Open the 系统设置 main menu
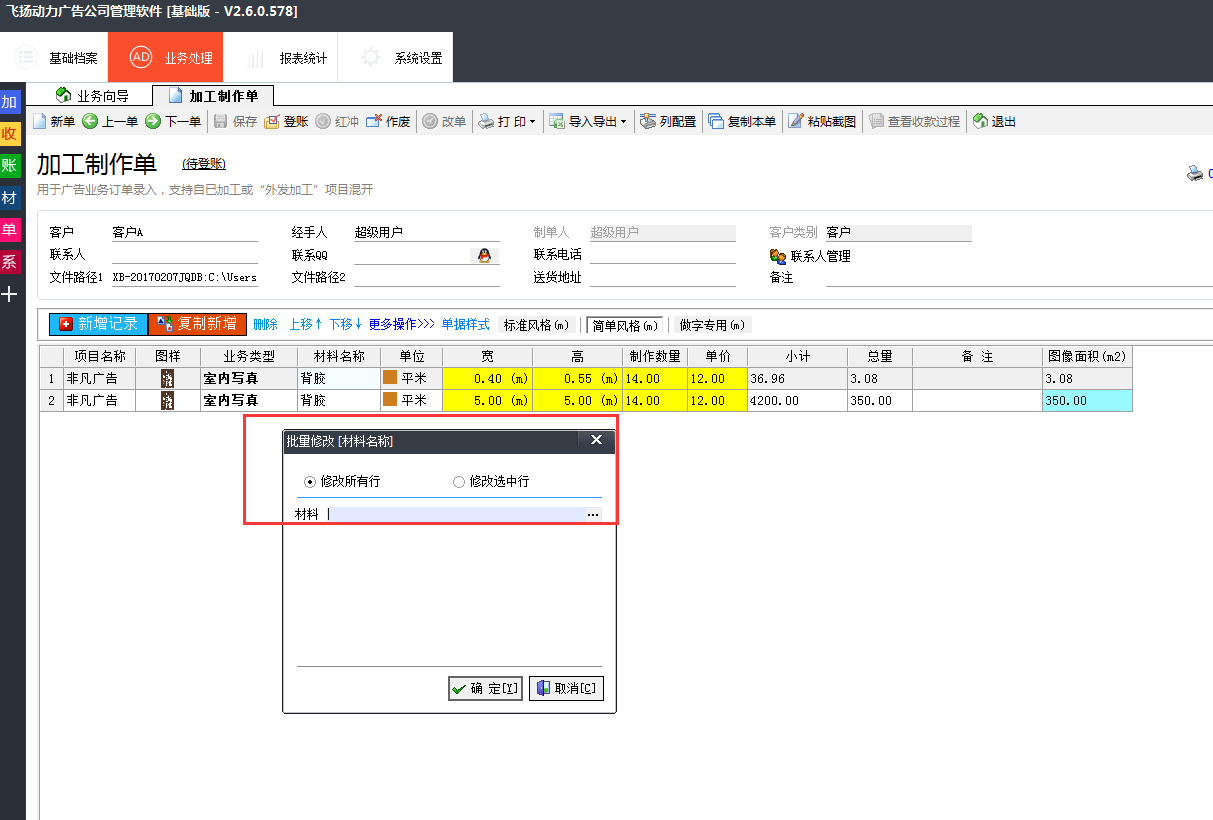Screen dimensions: 1213x820 click(396, 58)
